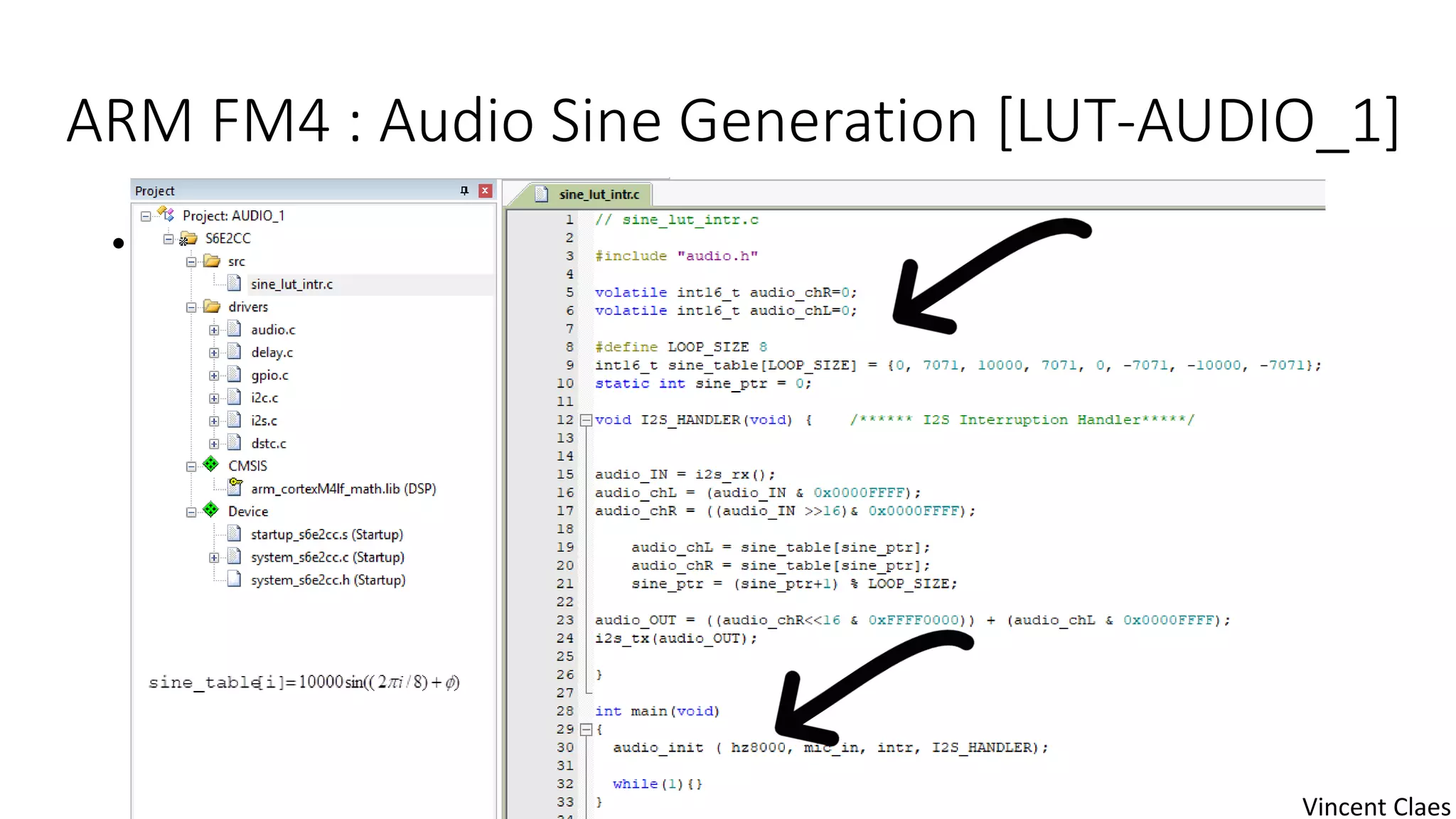This screenshot has width=1456, height=819.
Task: Select the Project: AUDIO_1 label
Action: [233, 216]
